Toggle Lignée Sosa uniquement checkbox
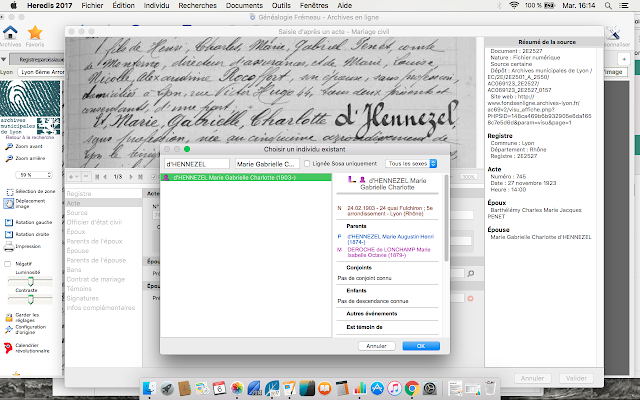The width and height of the screenshot is (640, 400). click(x=307, y=164)
